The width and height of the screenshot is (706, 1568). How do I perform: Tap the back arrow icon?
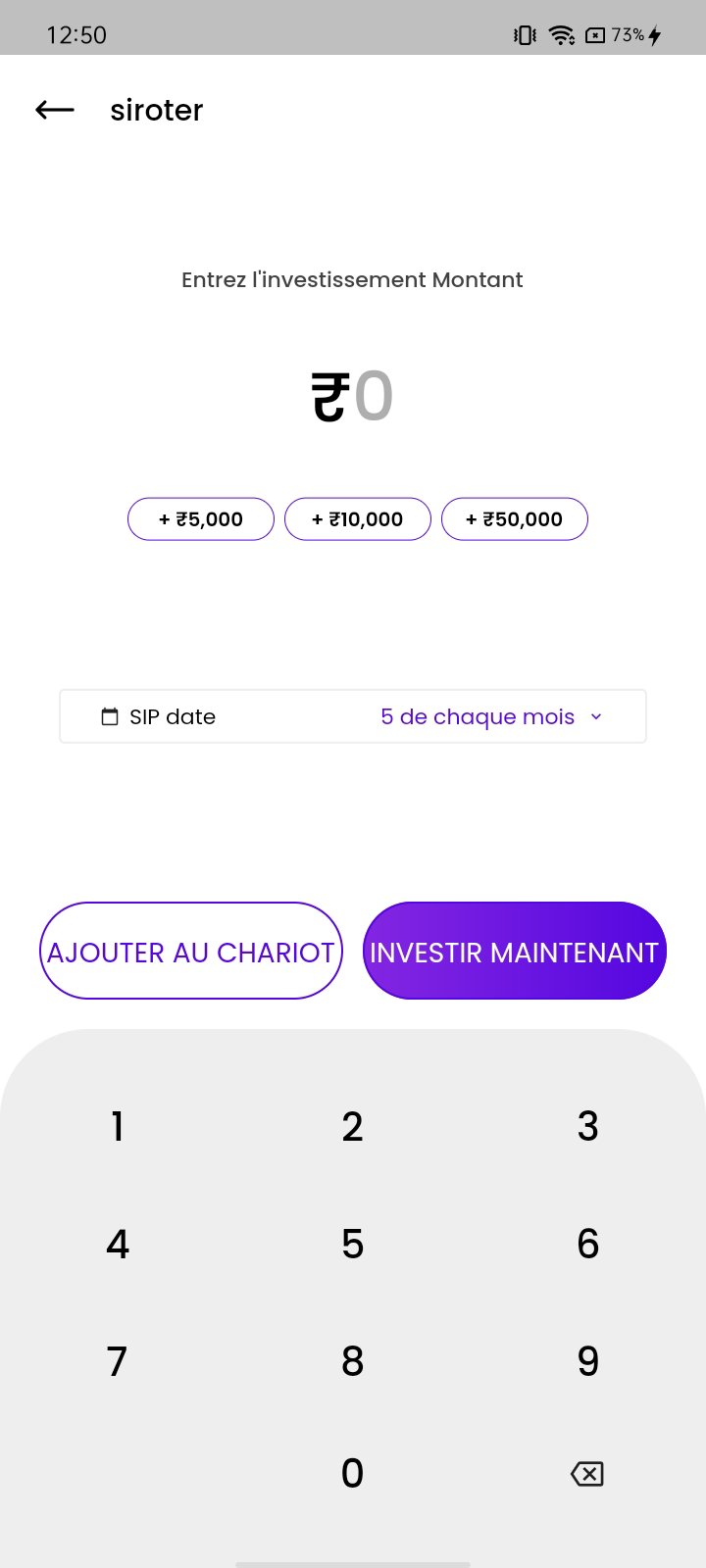point(55,110)
